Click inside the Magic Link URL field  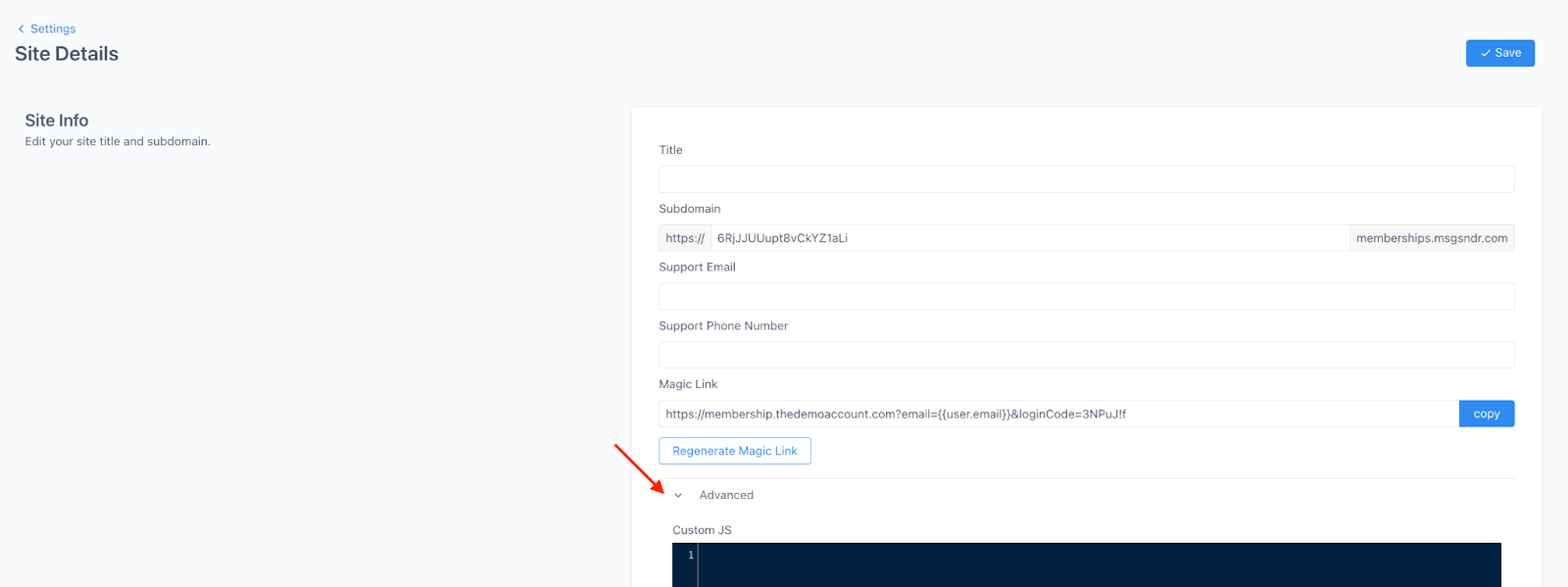tap(1058, 414)
